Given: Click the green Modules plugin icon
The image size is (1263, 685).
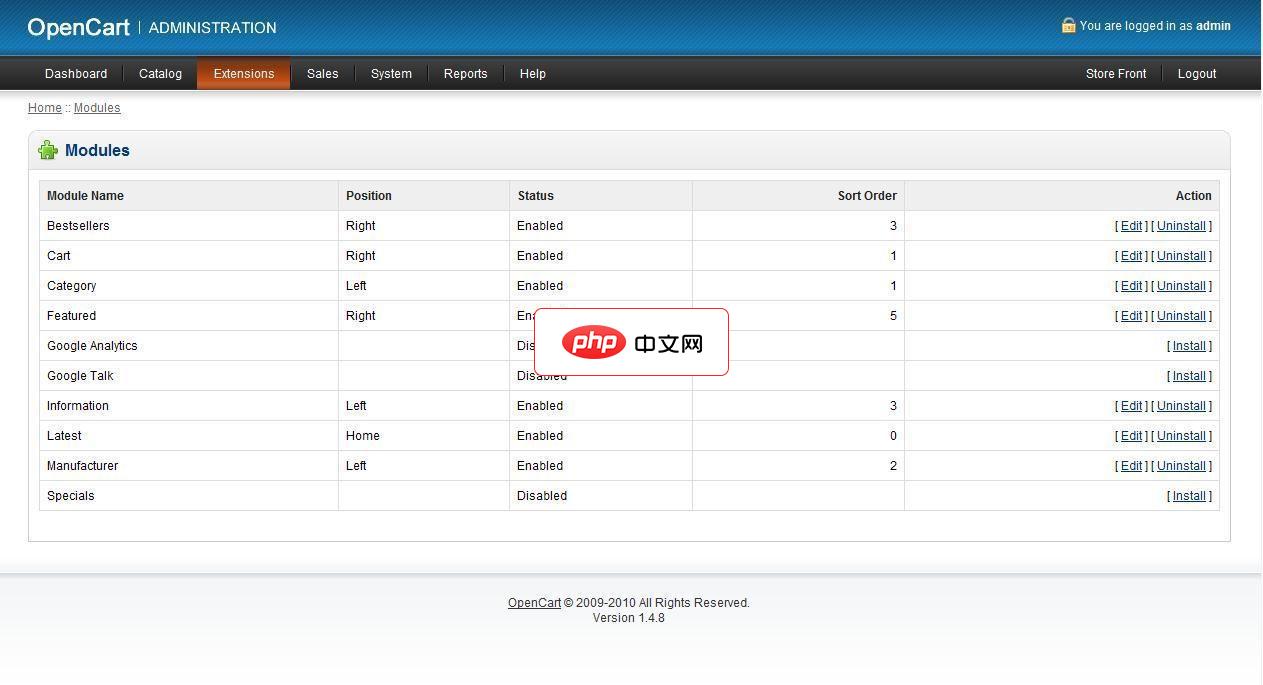Looking at the screenshot, I should coord(48,150).
